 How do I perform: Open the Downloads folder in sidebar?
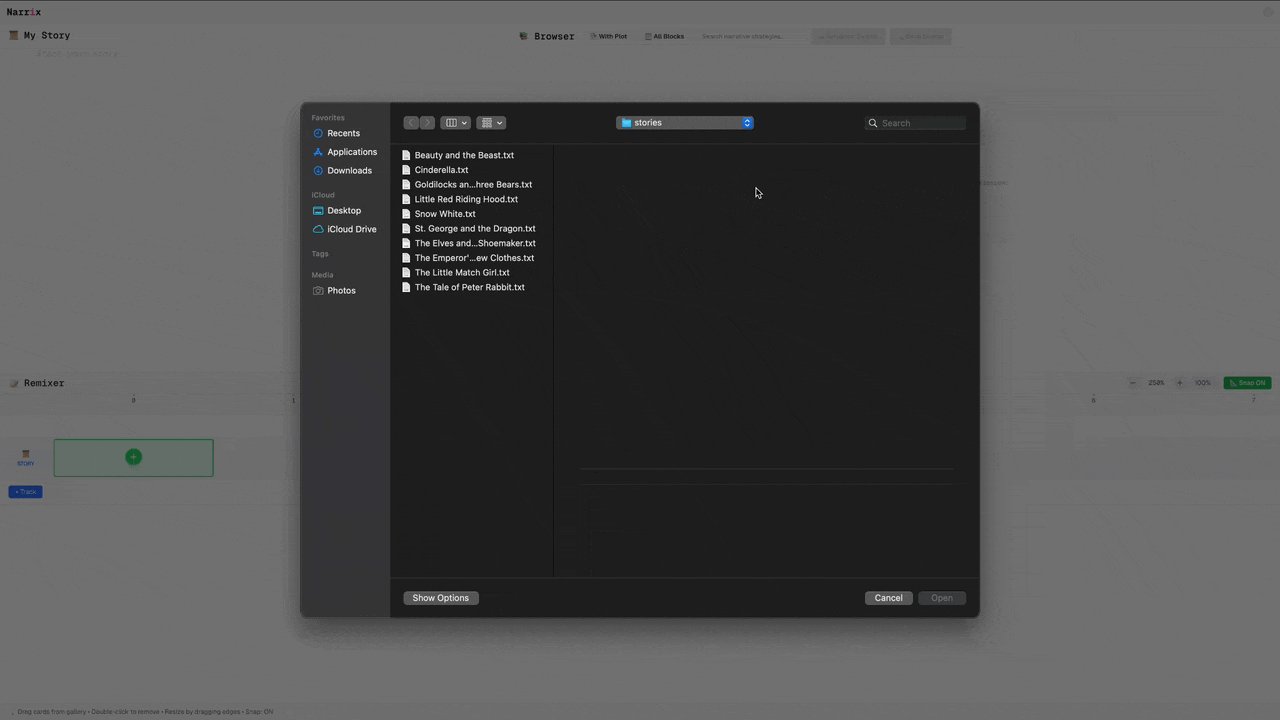tap(349, 171)
